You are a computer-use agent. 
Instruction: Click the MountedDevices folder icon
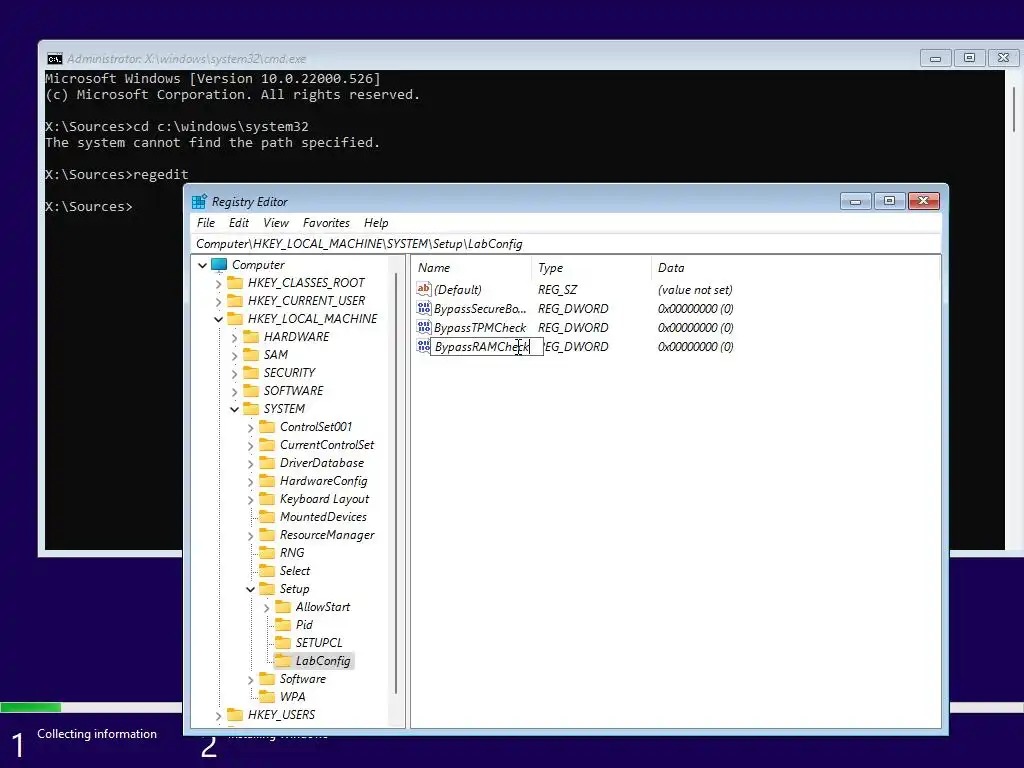coord(267,517)
